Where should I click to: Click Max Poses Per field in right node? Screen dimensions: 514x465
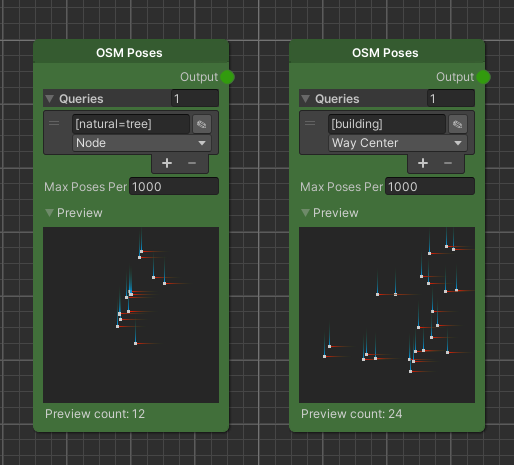[x=430, y=186]
